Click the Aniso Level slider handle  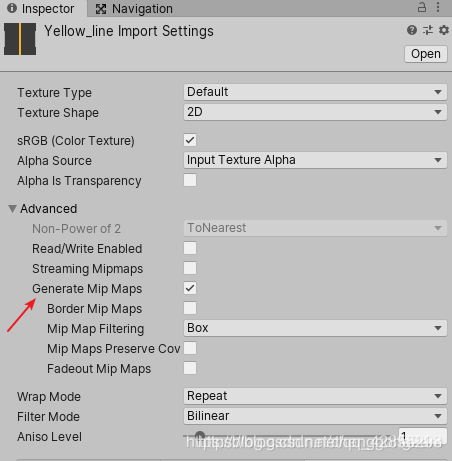coord(200,435)
